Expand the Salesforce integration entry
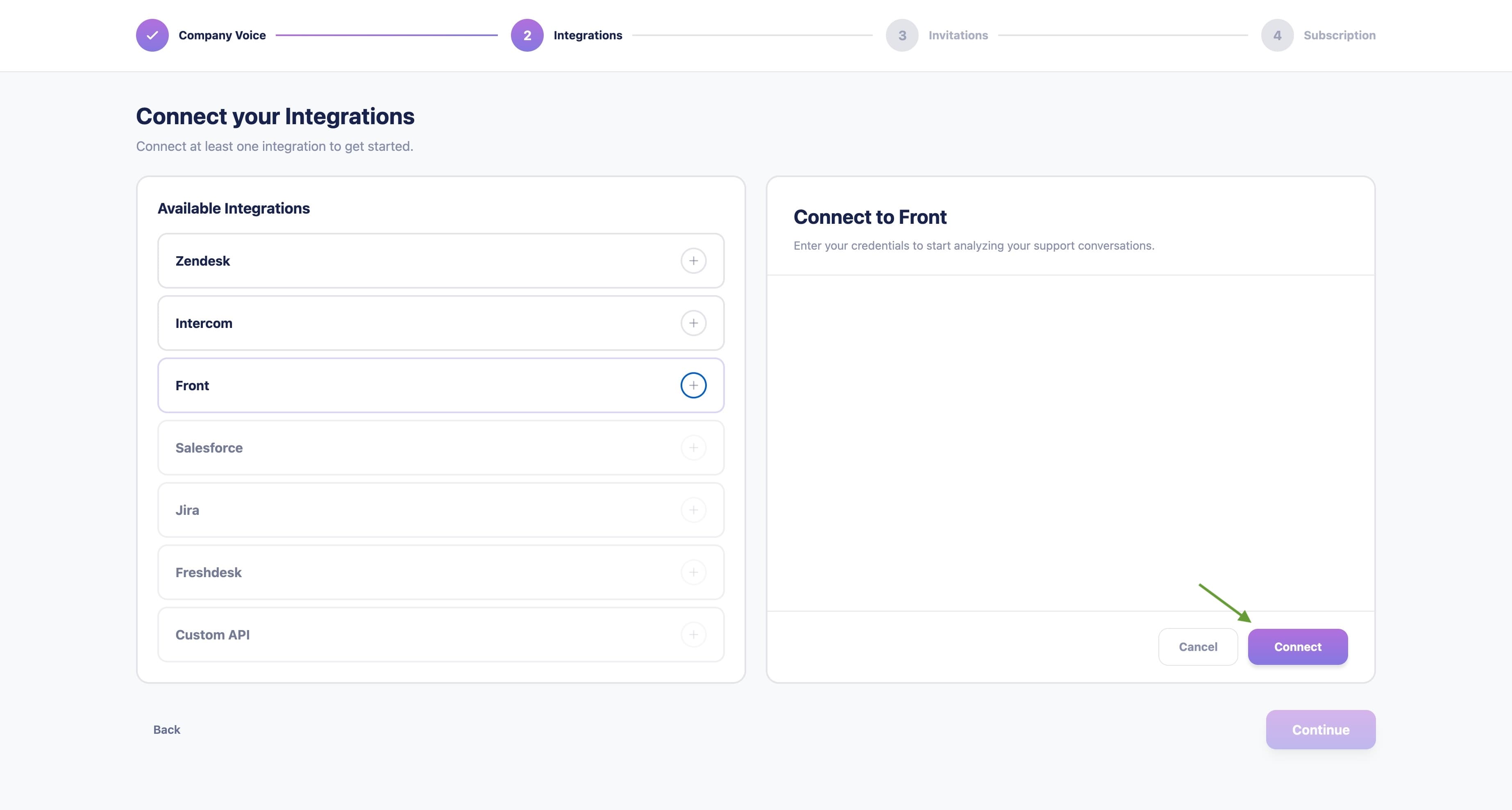Viewport: 1512px width, 810px height. [x=411, y=448]
